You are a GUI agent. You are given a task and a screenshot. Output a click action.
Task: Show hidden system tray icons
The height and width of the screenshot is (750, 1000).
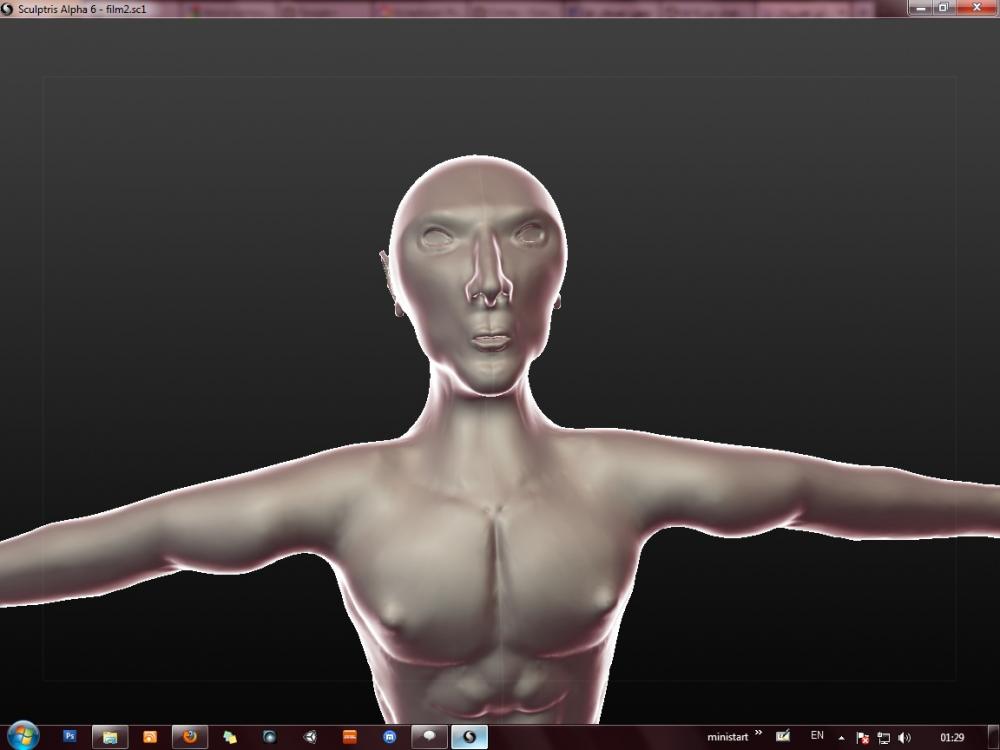(841, 738)
